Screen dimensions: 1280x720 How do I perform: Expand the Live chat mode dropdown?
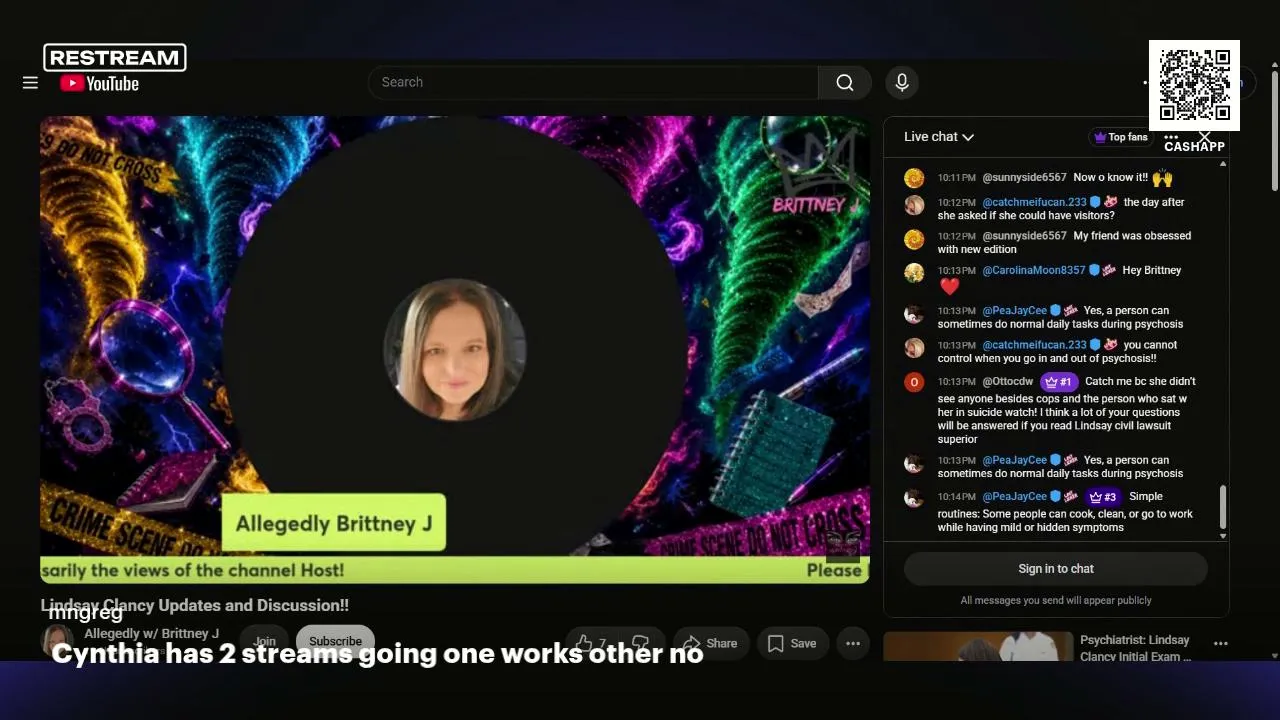click(x=939, y=137)
